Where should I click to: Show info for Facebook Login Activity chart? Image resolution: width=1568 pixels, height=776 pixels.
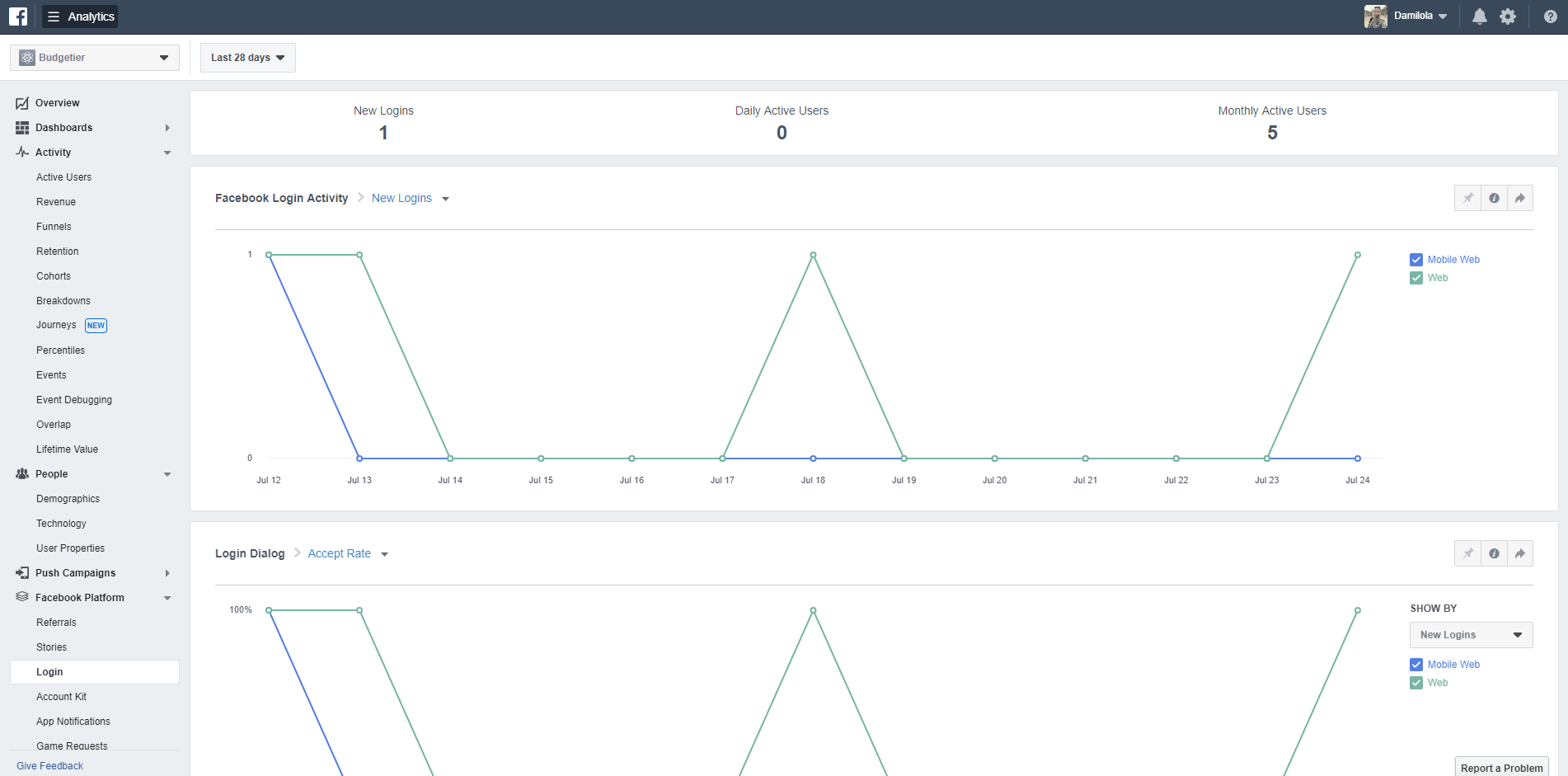tap(1494, 198)
